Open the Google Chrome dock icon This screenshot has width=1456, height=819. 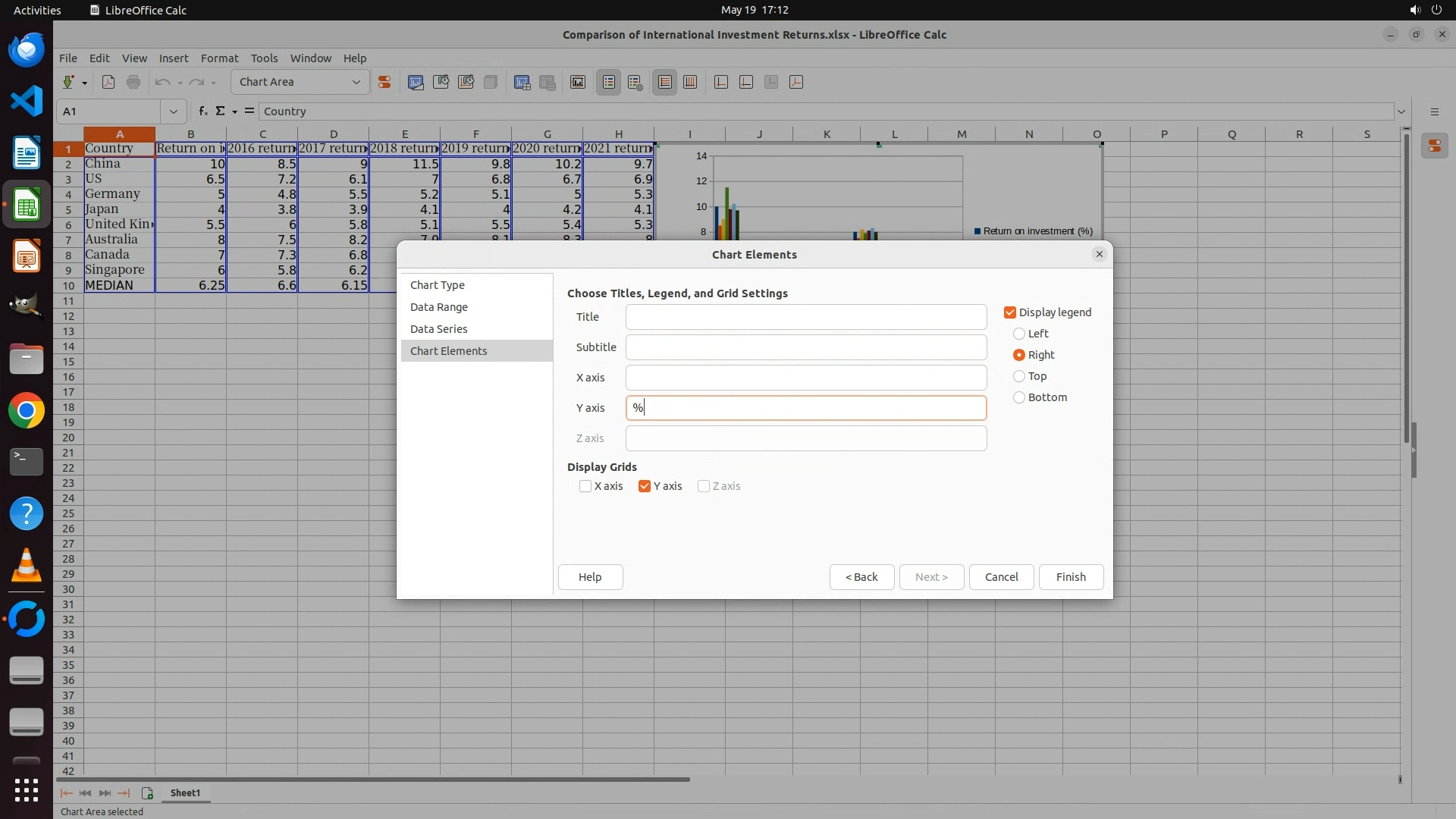[27, 411]
